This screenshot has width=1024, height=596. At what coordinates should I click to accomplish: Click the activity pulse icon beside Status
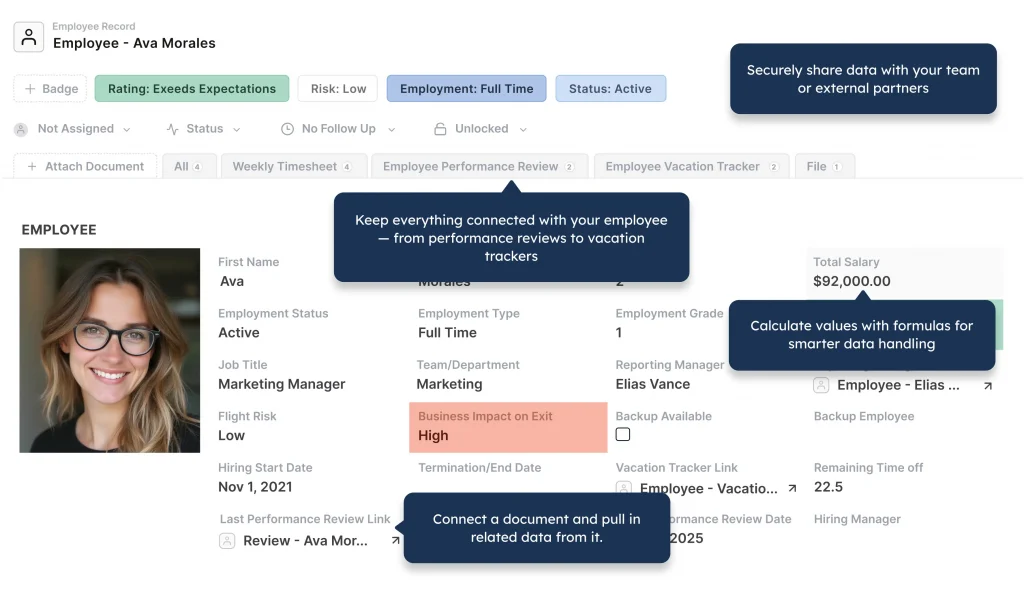pyautogui.click(x=172, y=129)
